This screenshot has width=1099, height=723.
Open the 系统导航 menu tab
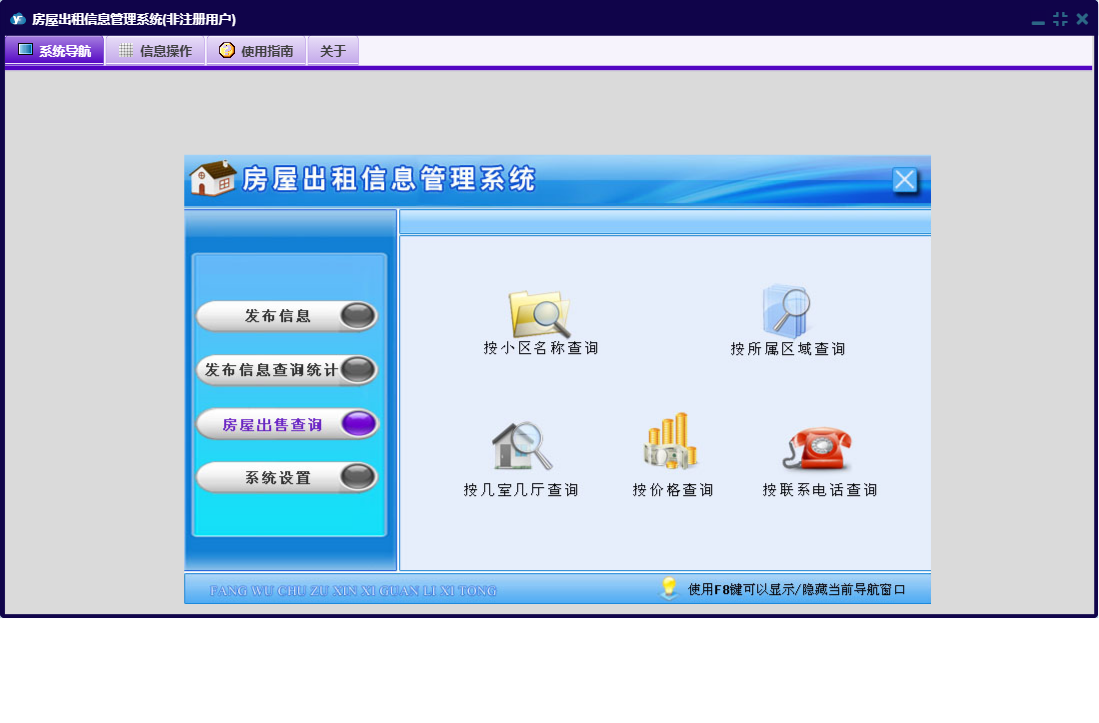(55, 50)
